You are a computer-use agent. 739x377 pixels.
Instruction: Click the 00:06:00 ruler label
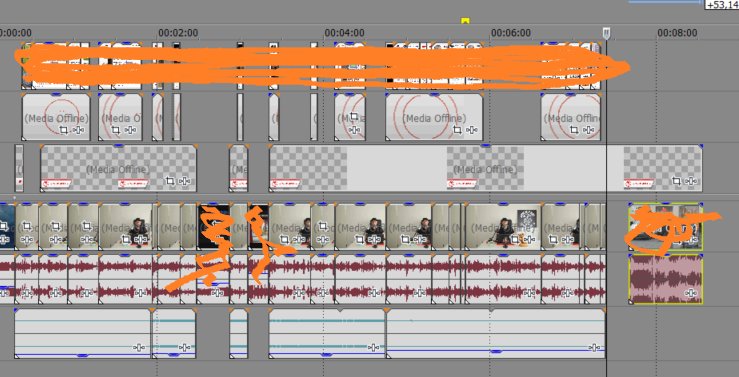[511, 33]
